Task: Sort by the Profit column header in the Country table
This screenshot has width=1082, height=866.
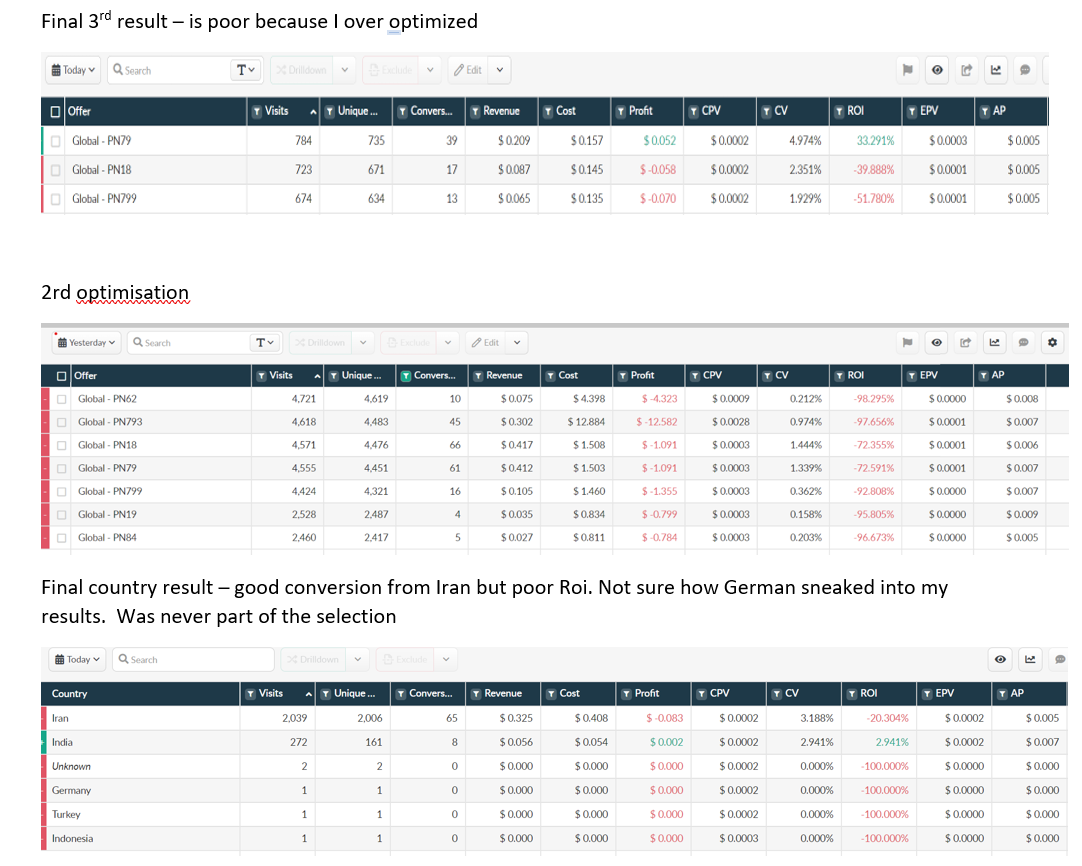Action: 647,693
